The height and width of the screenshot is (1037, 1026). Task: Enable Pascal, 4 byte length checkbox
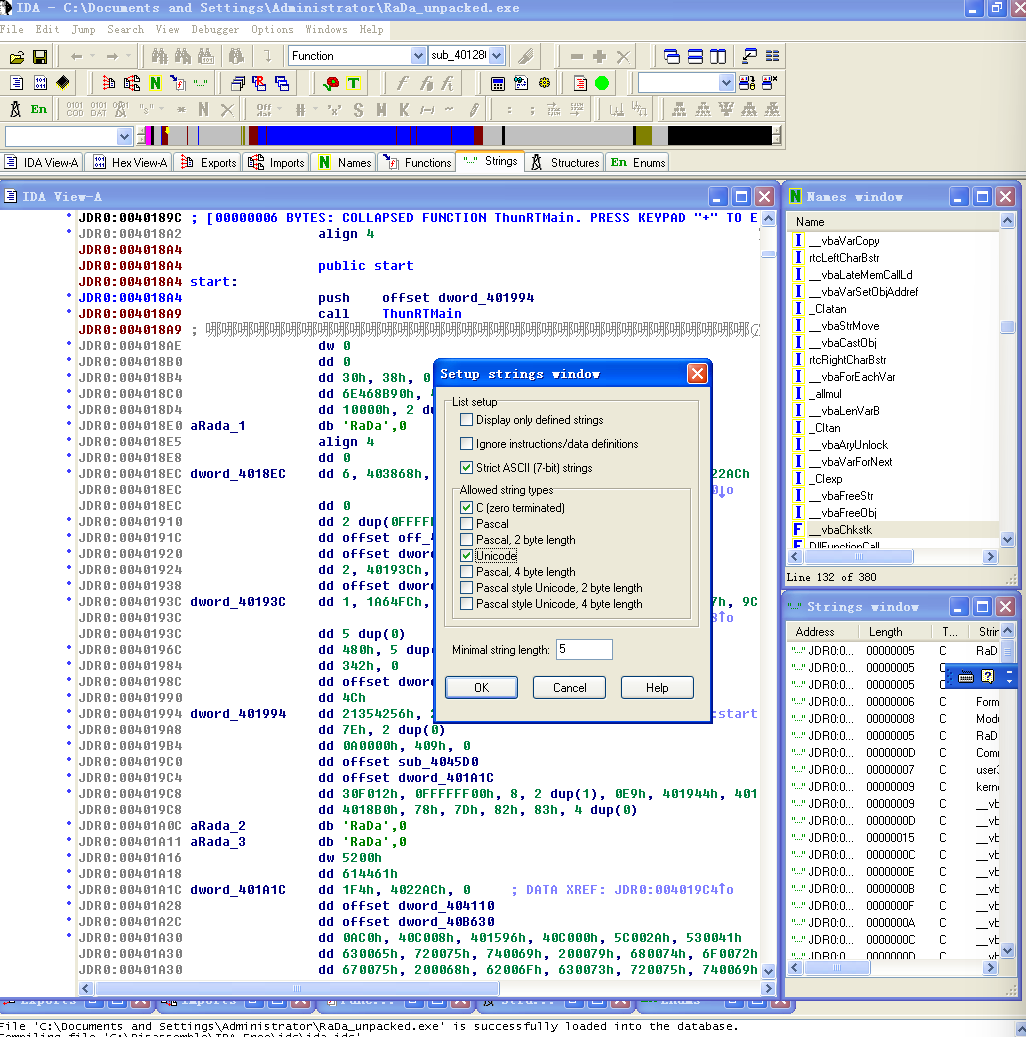(x=466, y=571)
